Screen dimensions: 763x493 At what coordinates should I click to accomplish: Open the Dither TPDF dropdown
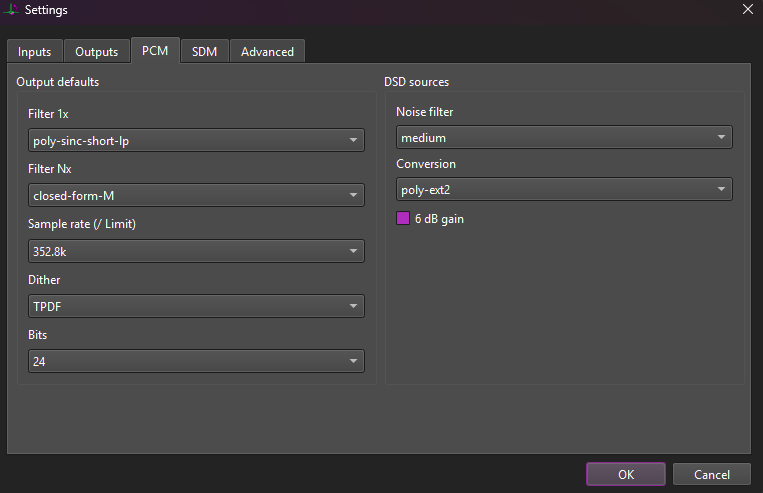point(196,306)
